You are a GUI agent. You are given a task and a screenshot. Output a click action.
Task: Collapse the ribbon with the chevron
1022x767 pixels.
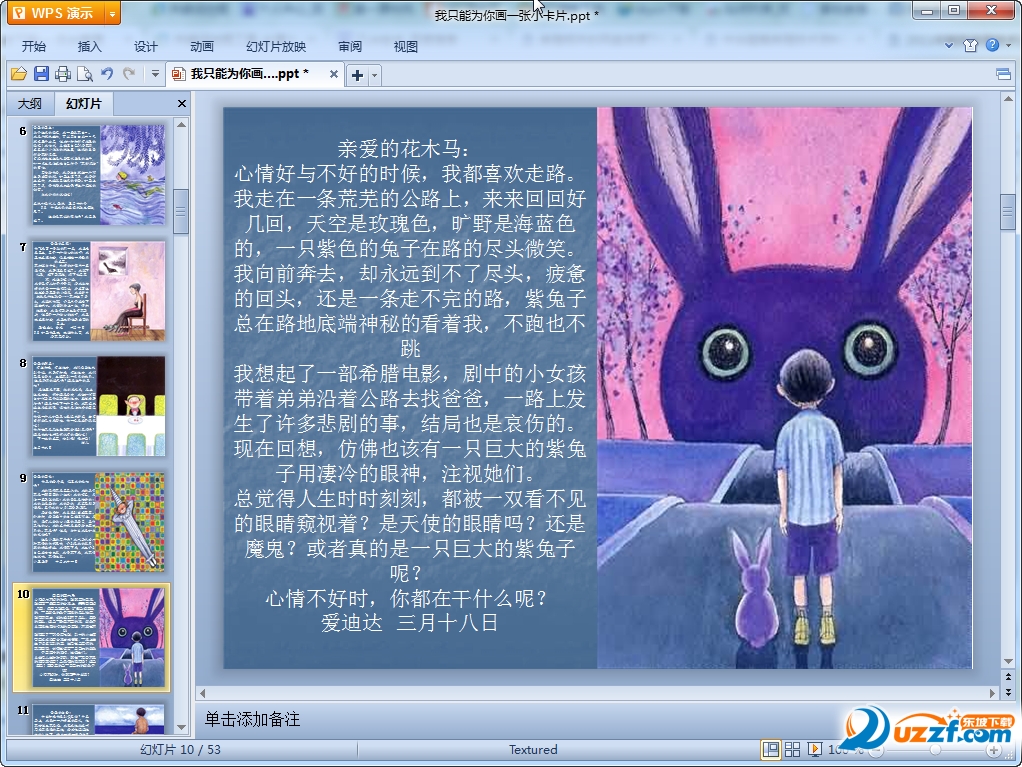(949, 46)
